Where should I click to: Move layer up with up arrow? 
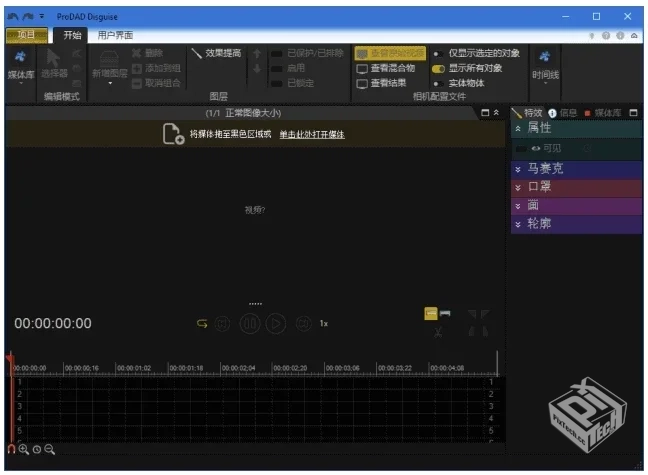tap(257, 53)
